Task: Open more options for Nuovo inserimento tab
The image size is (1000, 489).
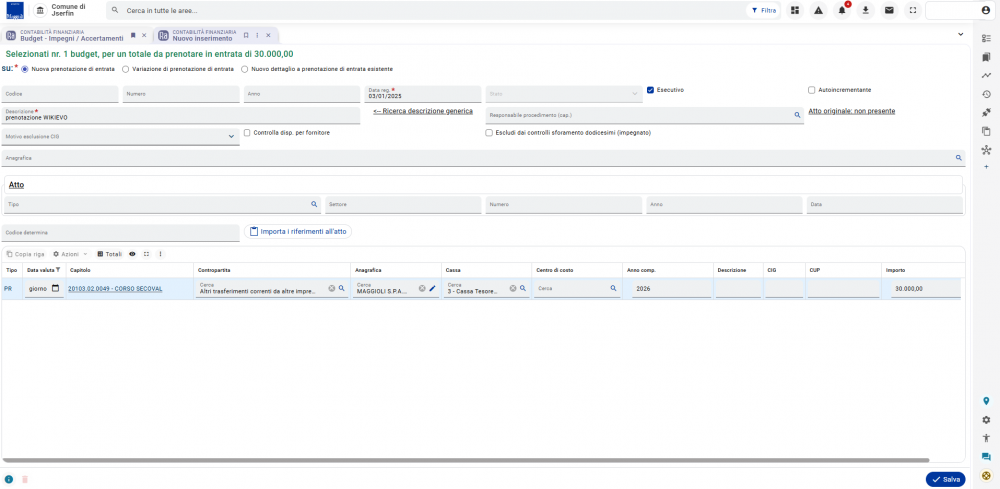Action: (257, 35)
